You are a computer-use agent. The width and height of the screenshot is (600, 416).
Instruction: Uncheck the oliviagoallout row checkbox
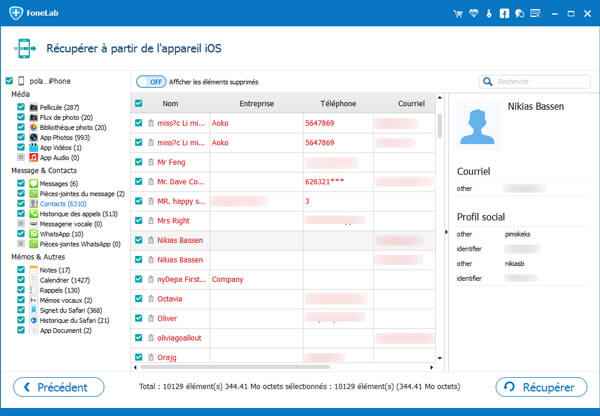tap(139, 338)
